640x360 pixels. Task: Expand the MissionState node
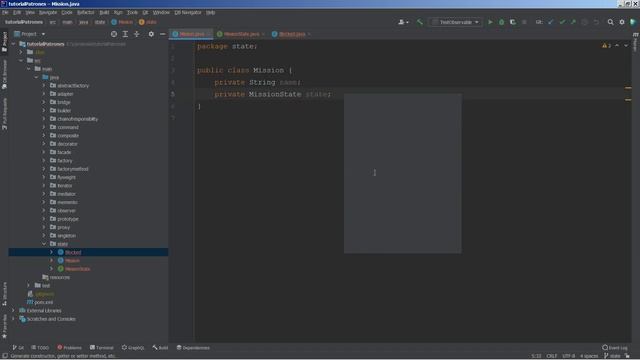tap(51, 269)
